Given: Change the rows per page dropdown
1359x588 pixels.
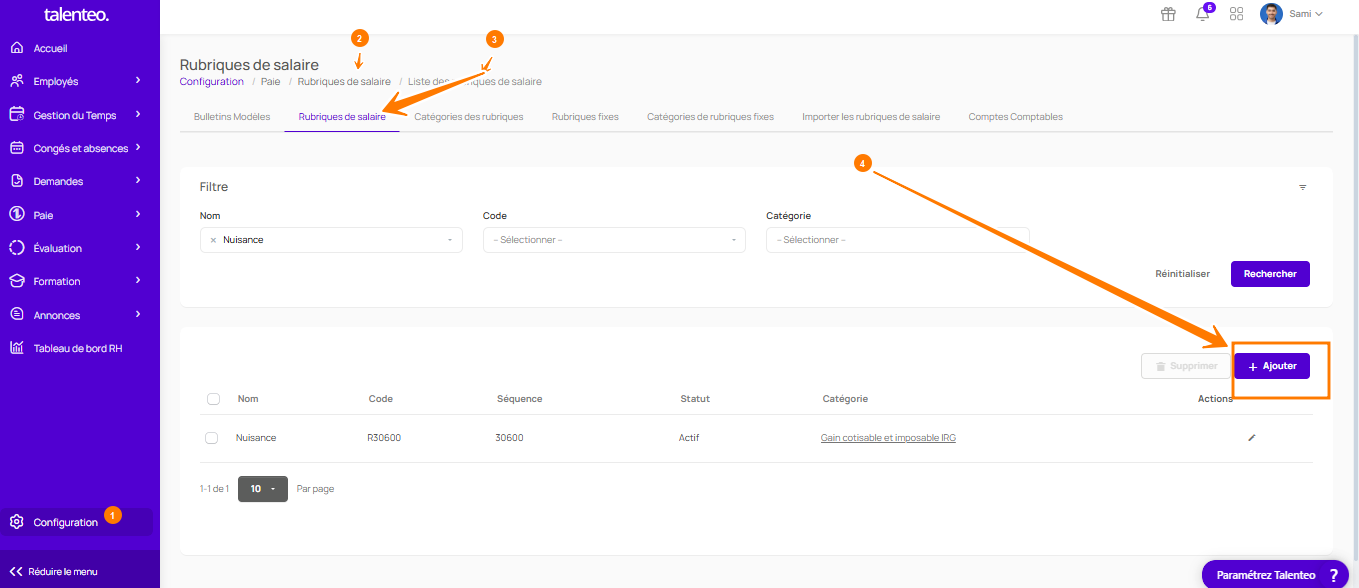Looking at the screenshot, I should tap(263, 489).
